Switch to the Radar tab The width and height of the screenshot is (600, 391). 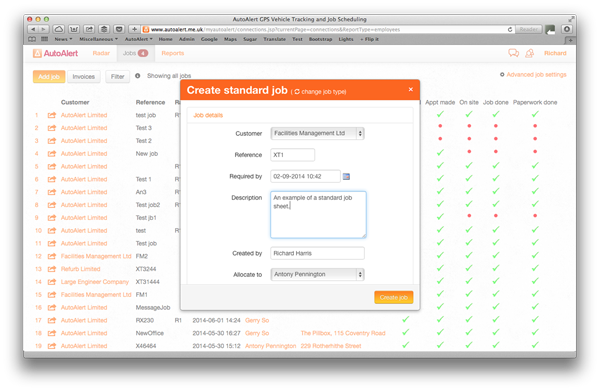101,53
